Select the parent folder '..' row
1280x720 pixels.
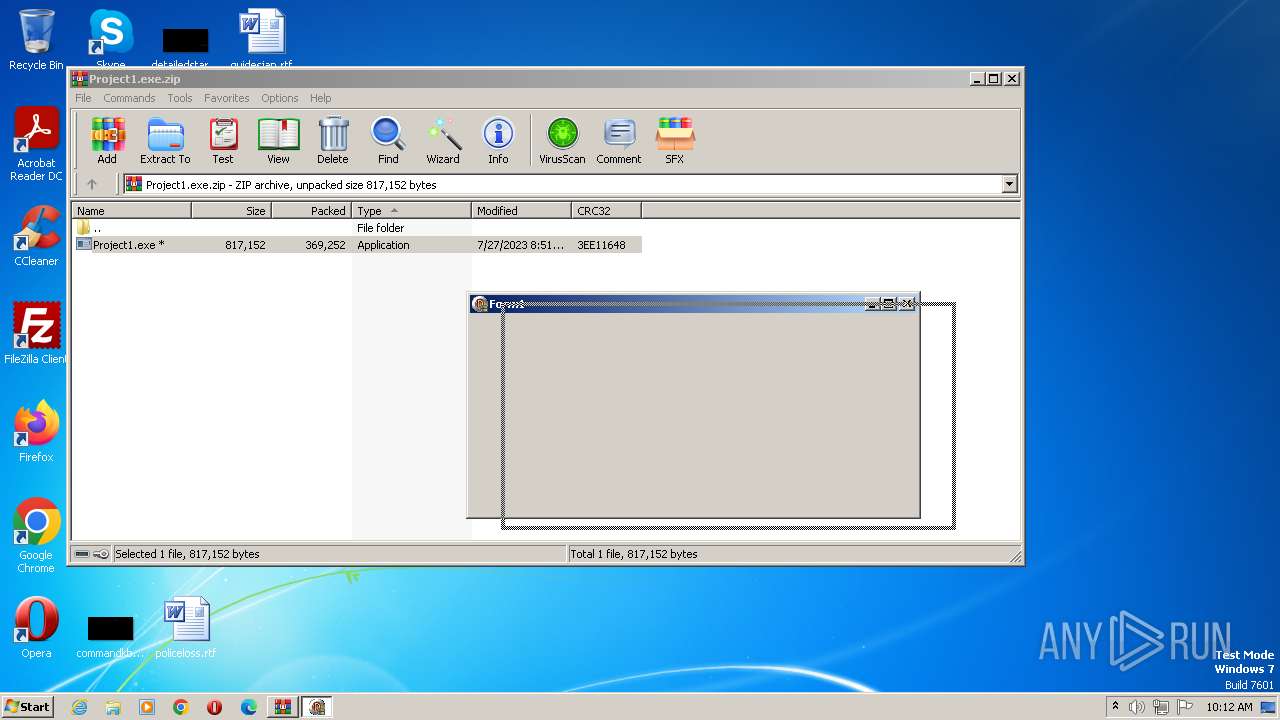tap(356, 228)
